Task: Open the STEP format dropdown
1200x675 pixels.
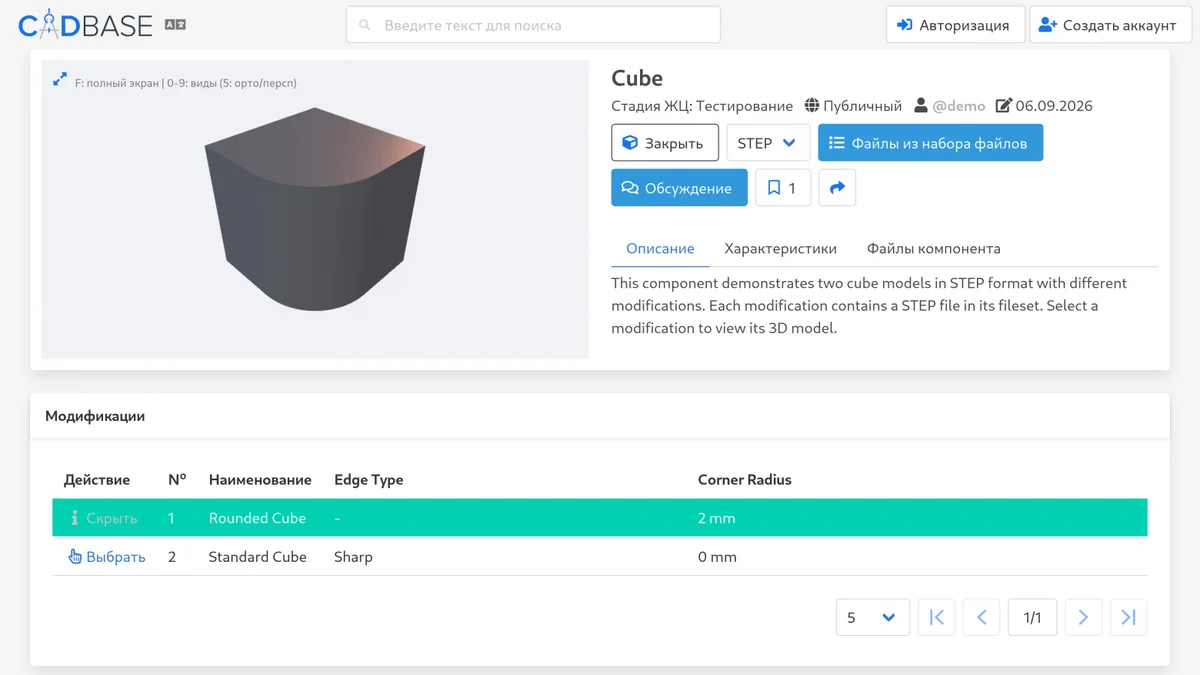Action: click(x=768, y=143)
